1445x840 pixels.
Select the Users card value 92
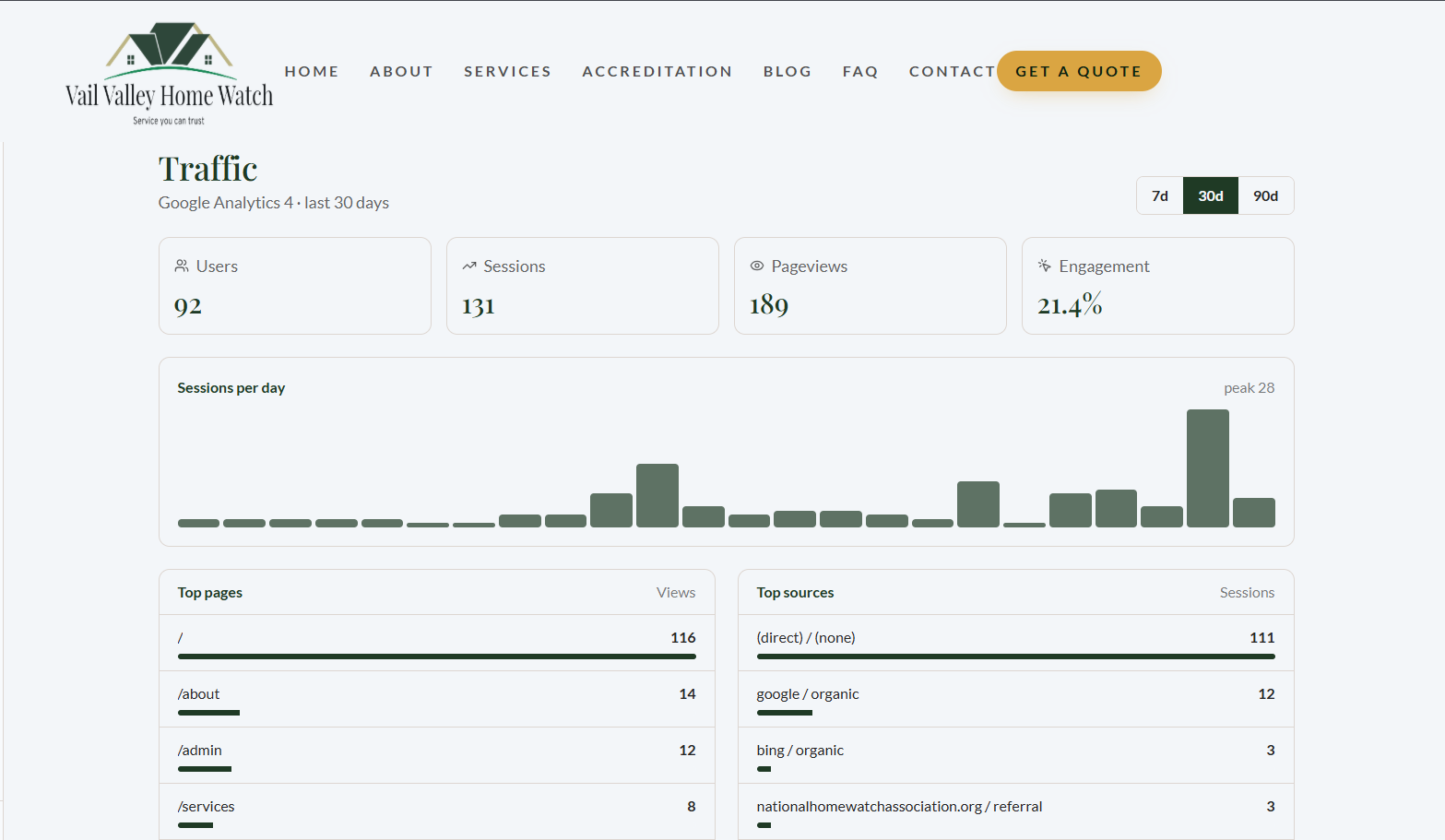pyautogui.click(x=188, y=305)
